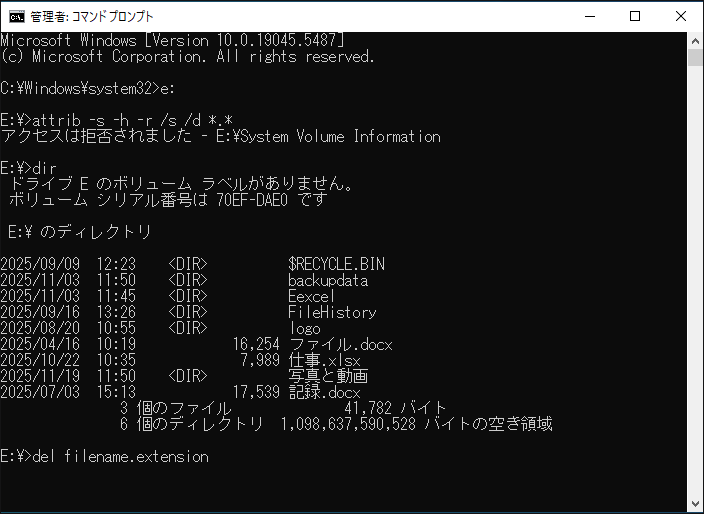Close the Command Prompt window
Image resolution: width=704 pixels, height=514 pixels.
coord(681,17)
